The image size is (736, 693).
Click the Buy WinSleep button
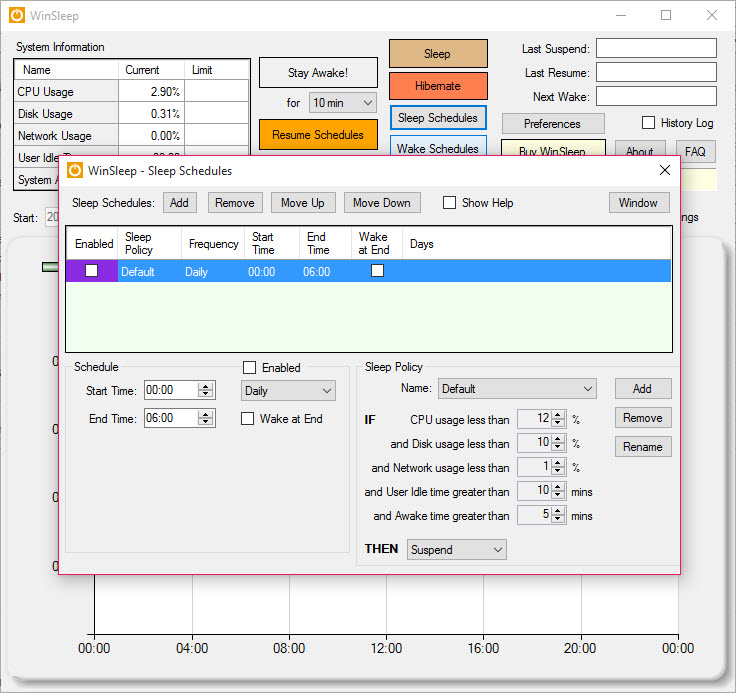[x=552, y=148]
